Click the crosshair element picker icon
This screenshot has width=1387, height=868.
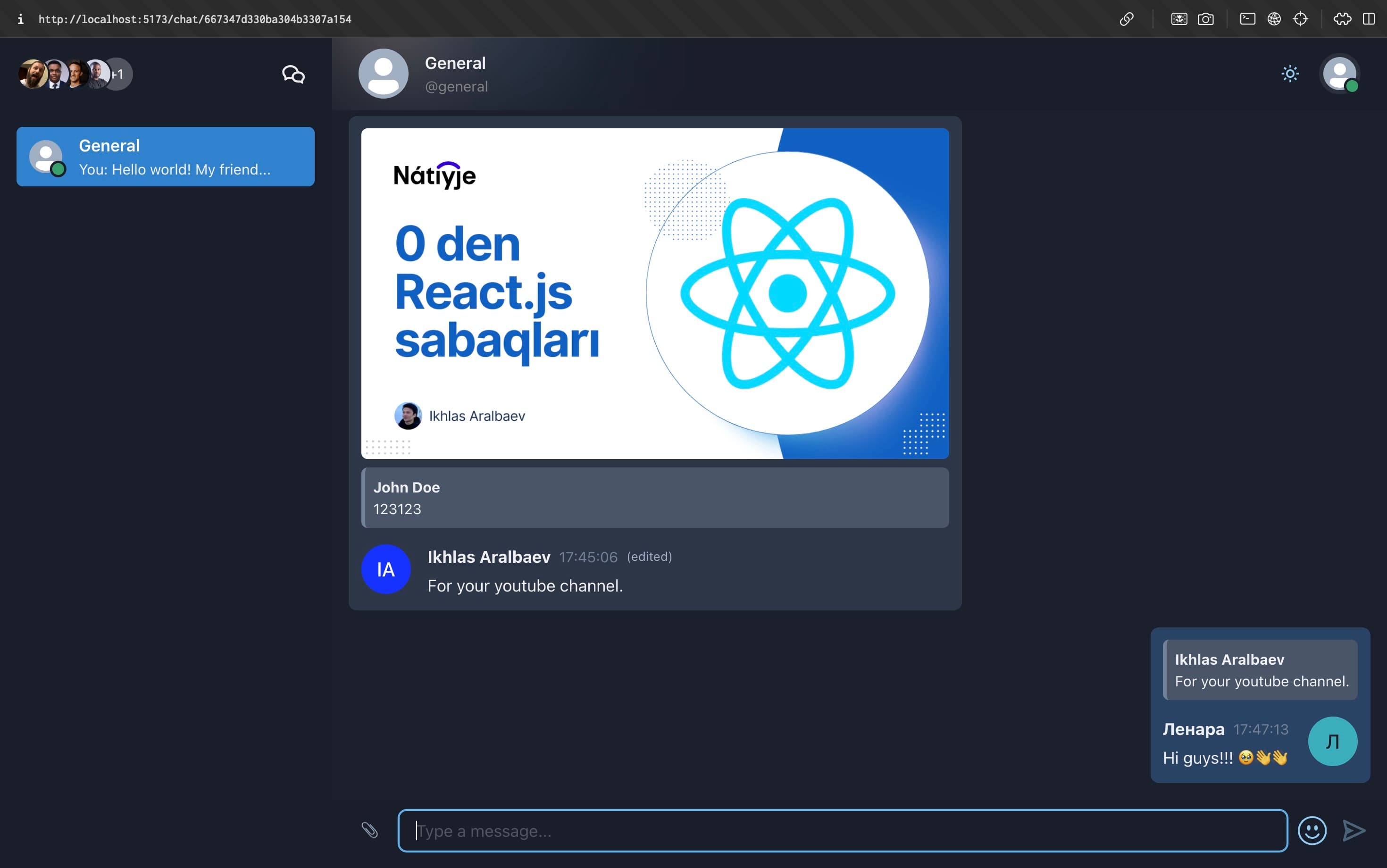click(1300, 19)
